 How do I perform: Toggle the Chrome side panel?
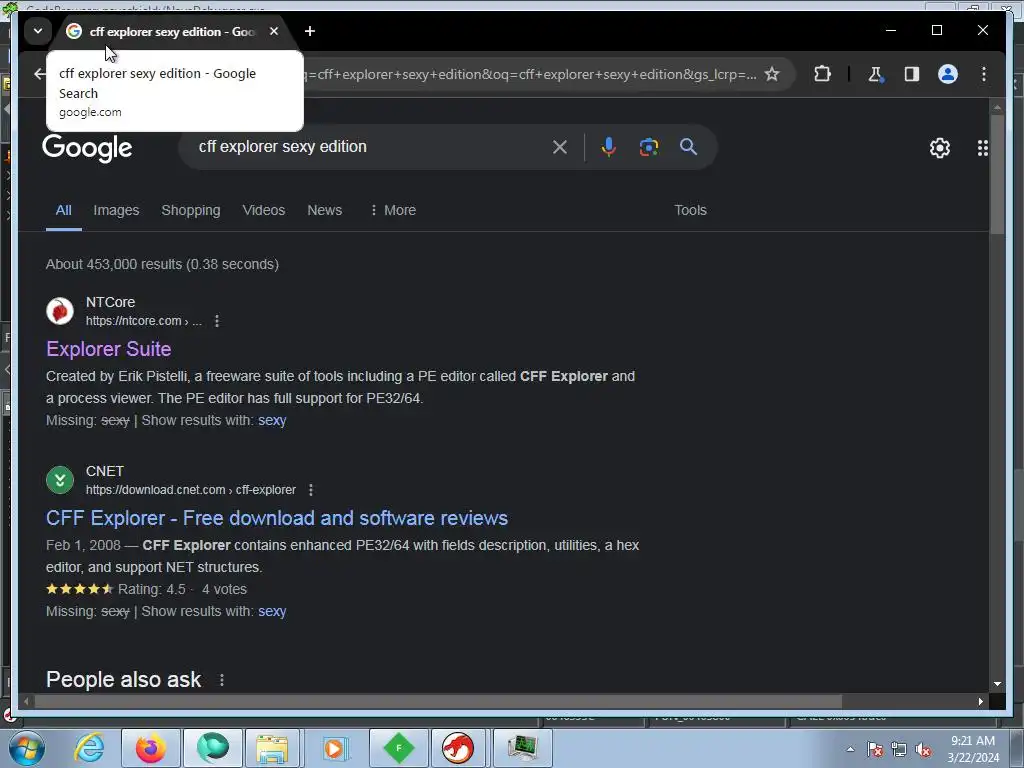click(912, 74)
